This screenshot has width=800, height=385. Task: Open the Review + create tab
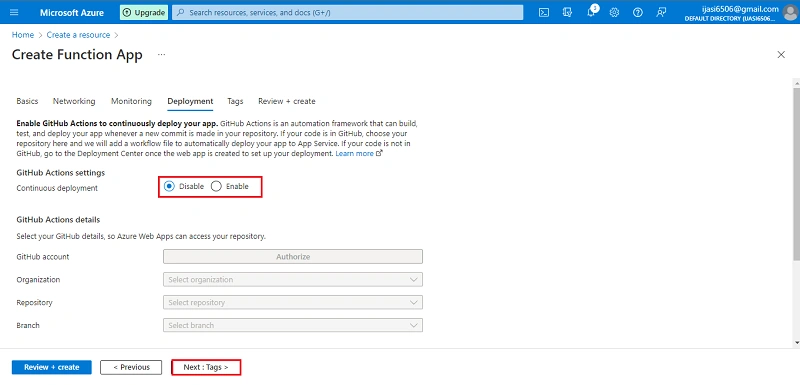click(287, 101)
